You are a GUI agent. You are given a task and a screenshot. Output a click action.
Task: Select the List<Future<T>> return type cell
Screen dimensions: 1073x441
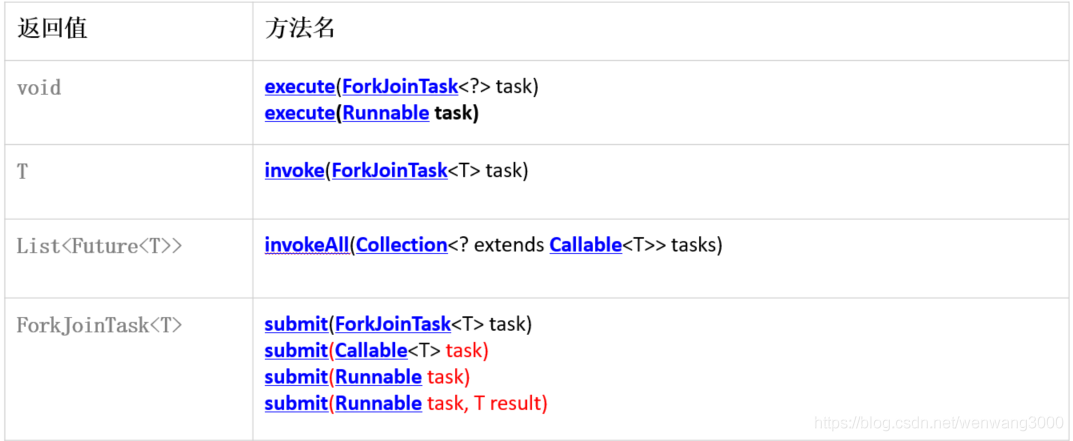click(x=100, y=246)
